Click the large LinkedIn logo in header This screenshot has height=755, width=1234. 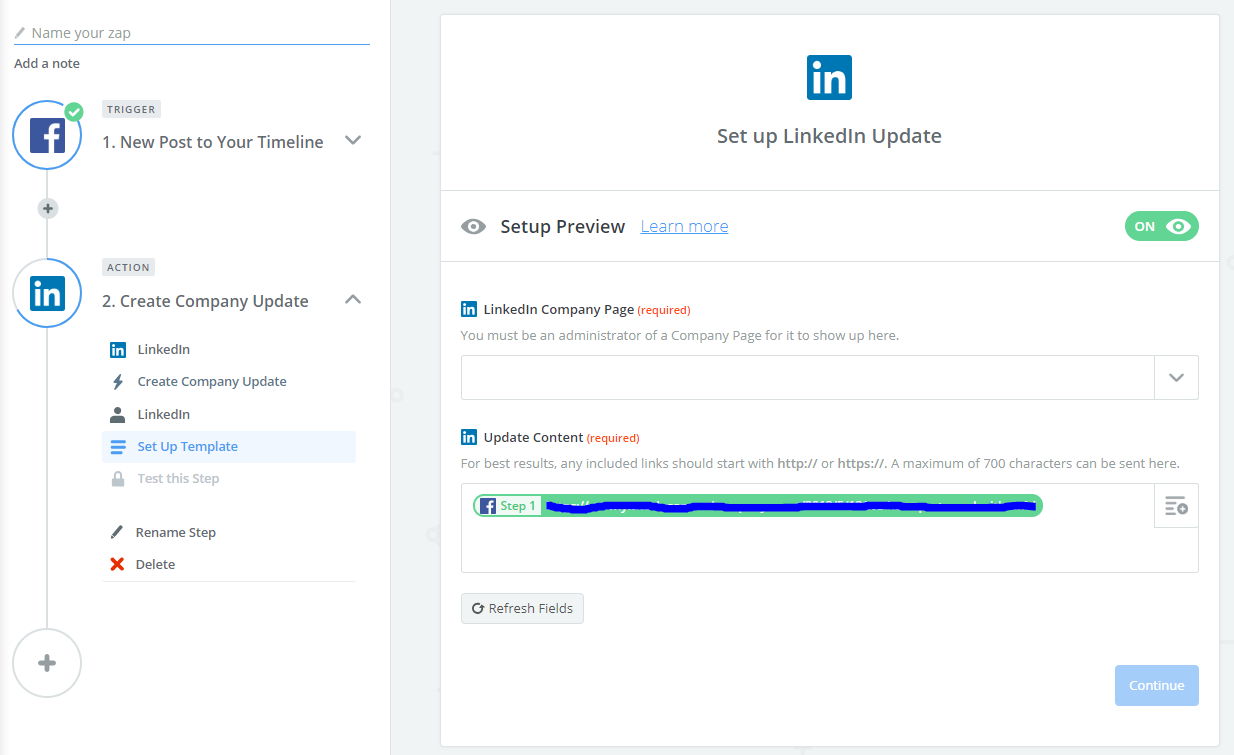click(829, 78)
